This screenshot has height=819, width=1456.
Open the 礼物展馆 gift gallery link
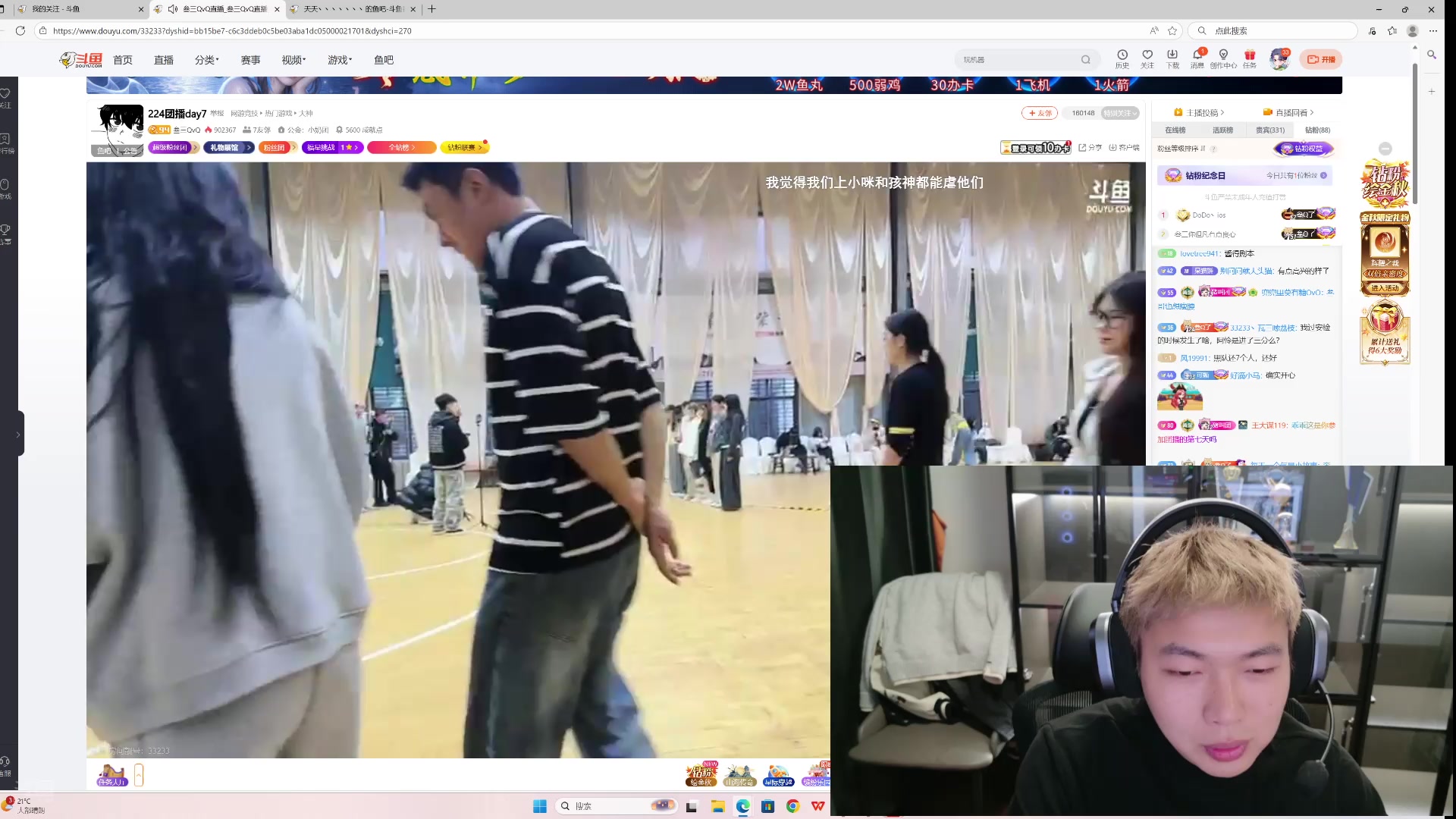point(227,148)
